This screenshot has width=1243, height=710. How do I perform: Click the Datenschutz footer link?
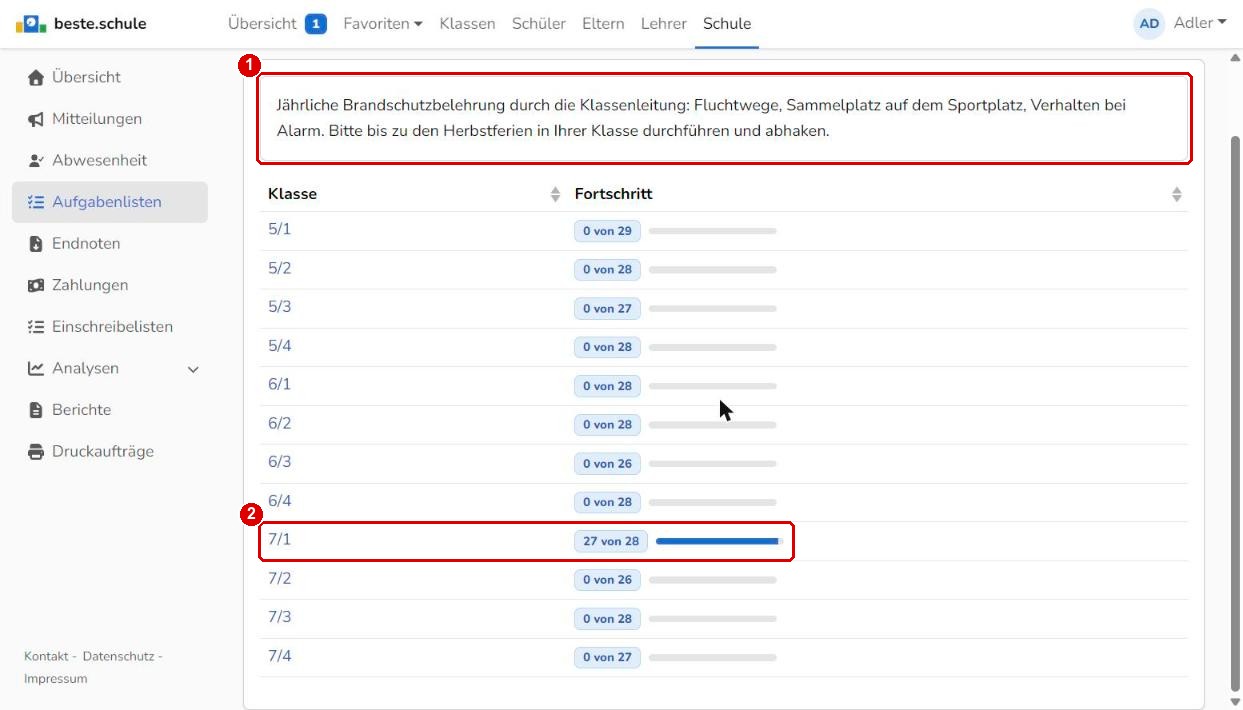point(118,656)
